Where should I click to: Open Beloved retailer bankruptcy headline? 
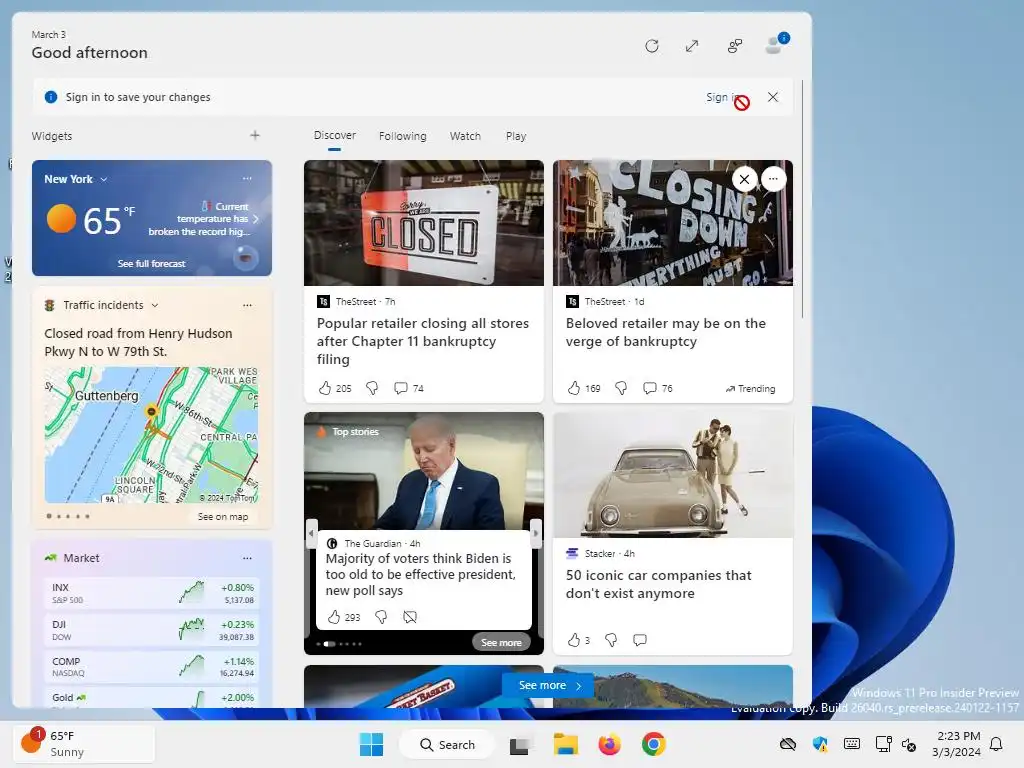point(665,332)
